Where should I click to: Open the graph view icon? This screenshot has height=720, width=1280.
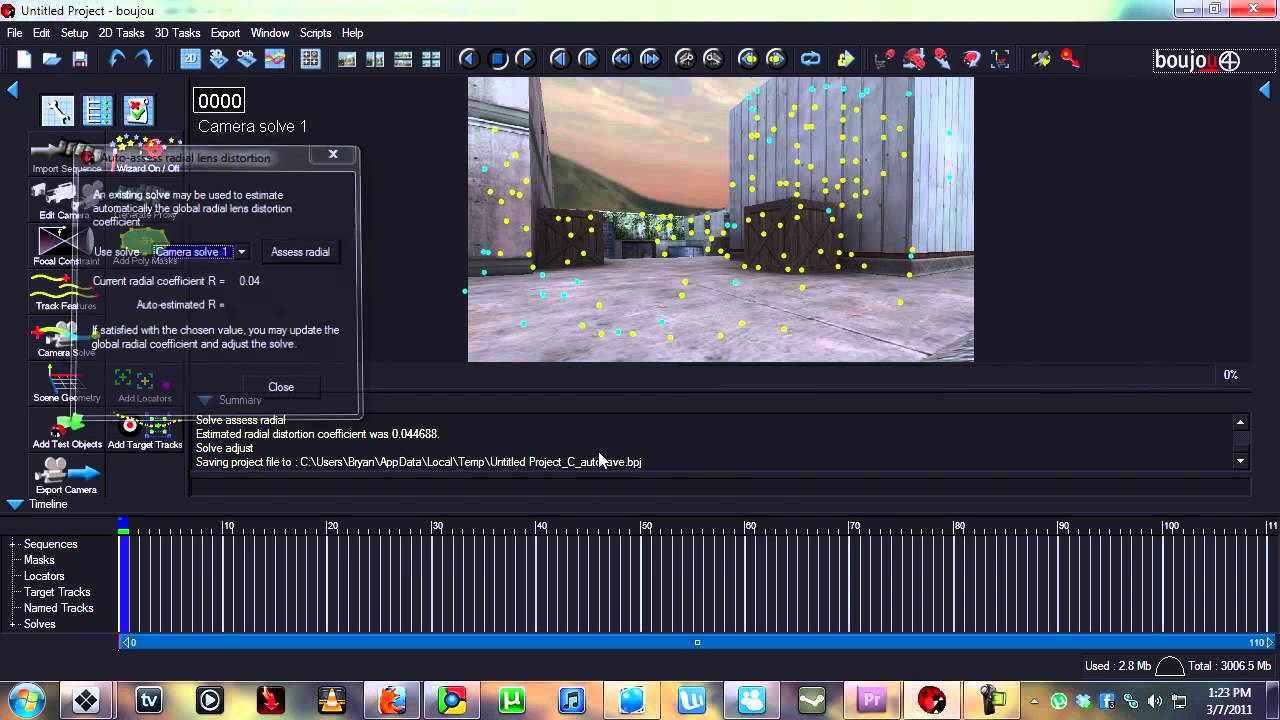point(274,60)
